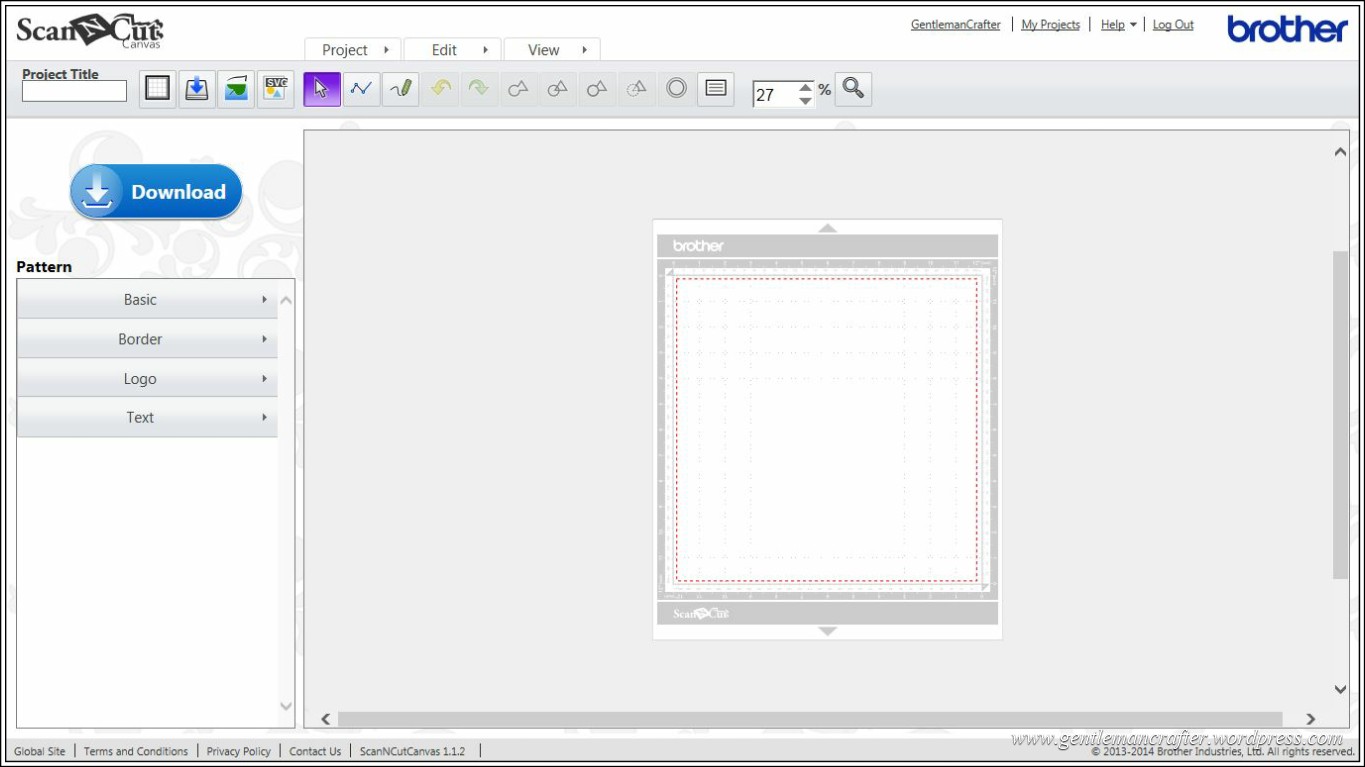1365x767 pixels.
Task: Click the SVG import icon
Action: coord(275,89)
